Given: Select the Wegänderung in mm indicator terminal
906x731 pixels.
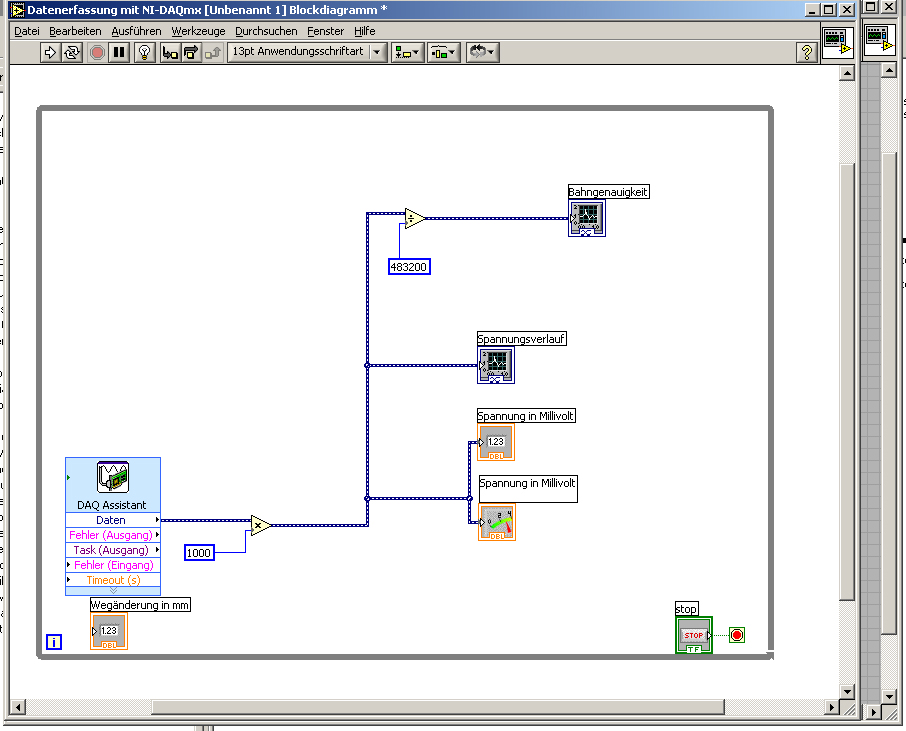Looking at the screenshot, I should click(x=109, y=631).
